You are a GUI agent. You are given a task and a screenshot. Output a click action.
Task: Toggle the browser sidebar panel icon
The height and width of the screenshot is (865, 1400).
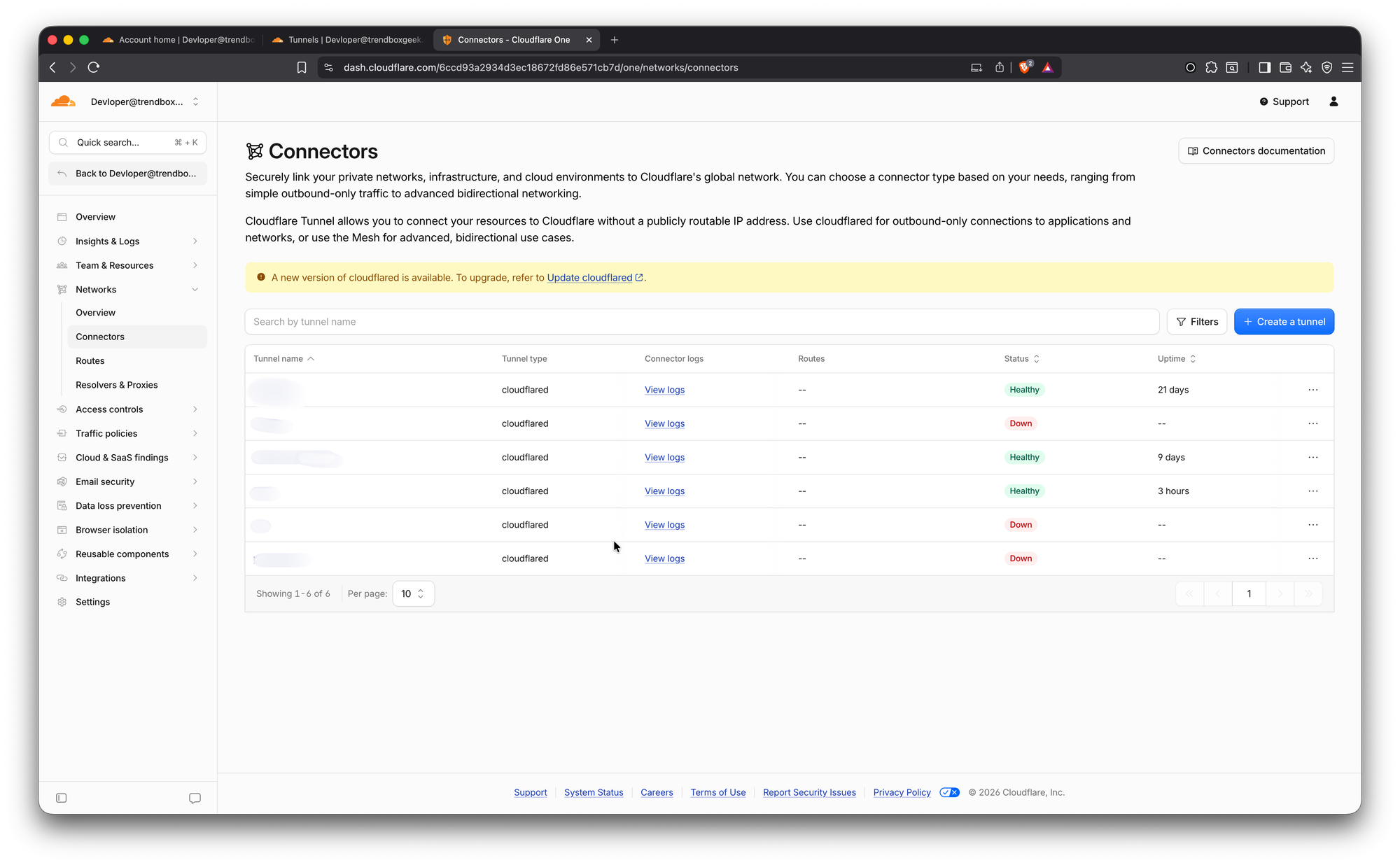(1264, 67)
